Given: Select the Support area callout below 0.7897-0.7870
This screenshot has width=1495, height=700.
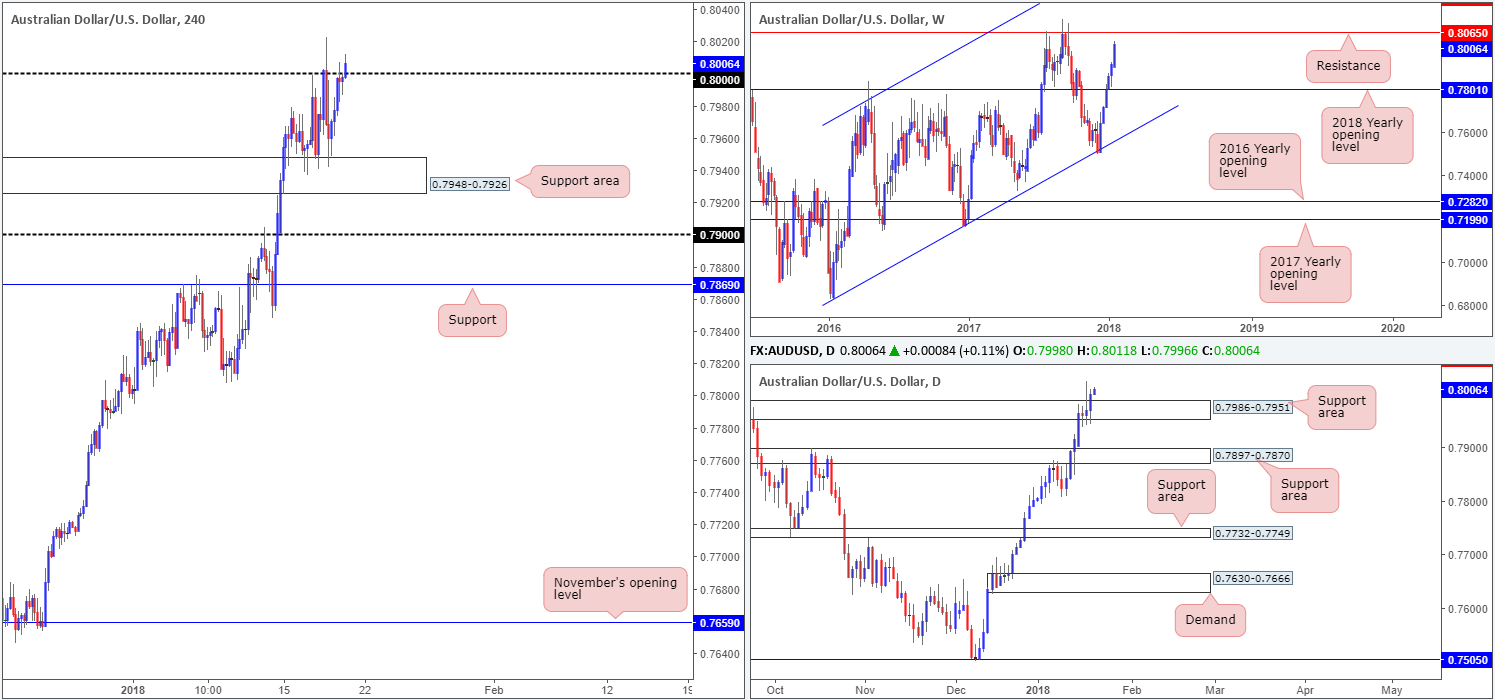Looking at the screenshot, I should 1305,490.
